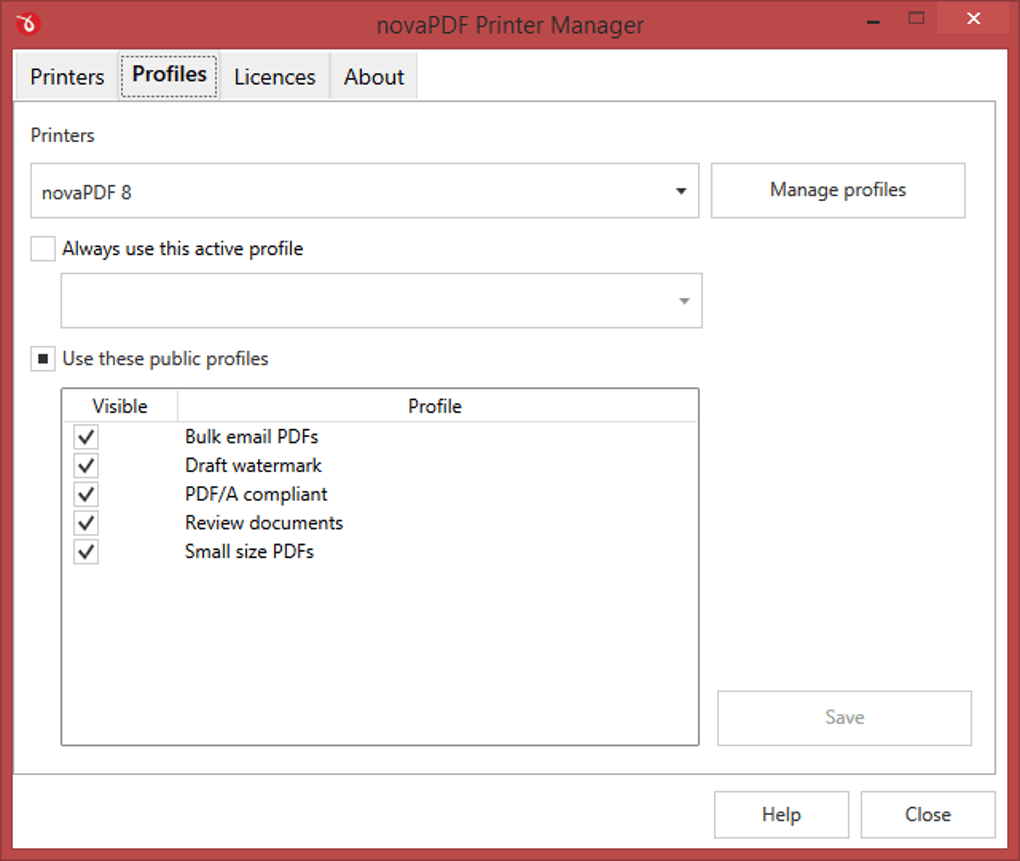
Task: Switch to the Printers tab
Action: tap(67, 77)
